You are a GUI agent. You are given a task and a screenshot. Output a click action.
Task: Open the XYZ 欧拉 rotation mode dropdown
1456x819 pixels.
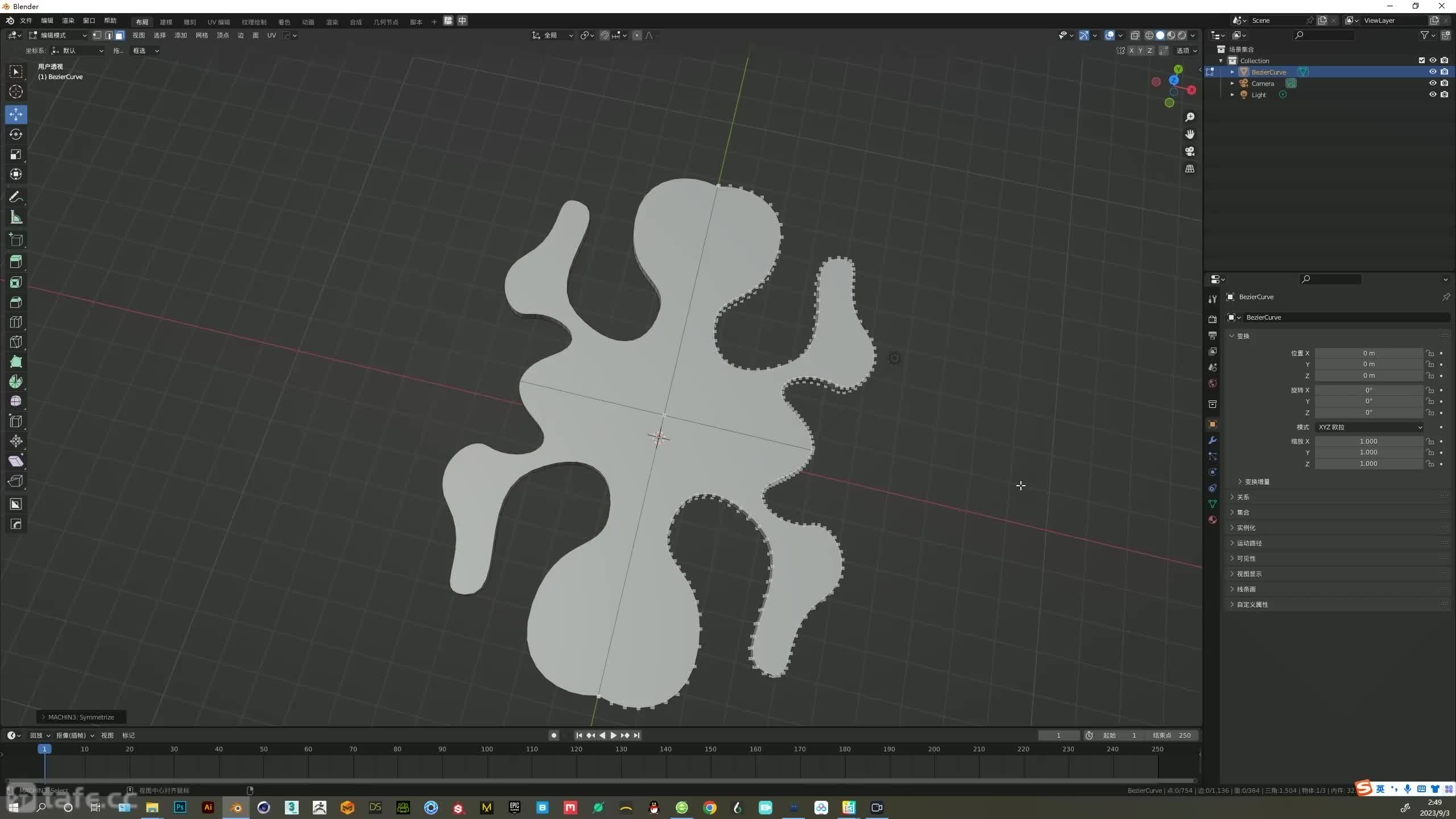1369,427
